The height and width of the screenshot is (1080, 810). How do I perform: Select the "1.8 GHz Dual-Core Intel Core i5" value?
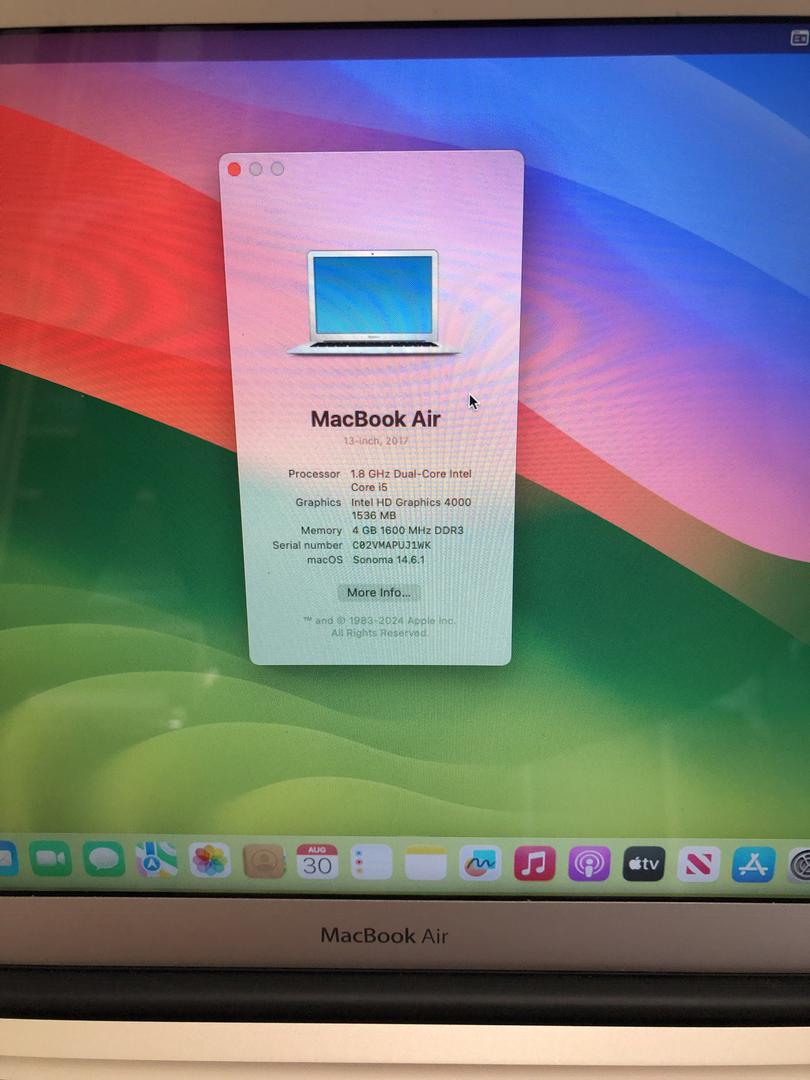coord(411,480)
